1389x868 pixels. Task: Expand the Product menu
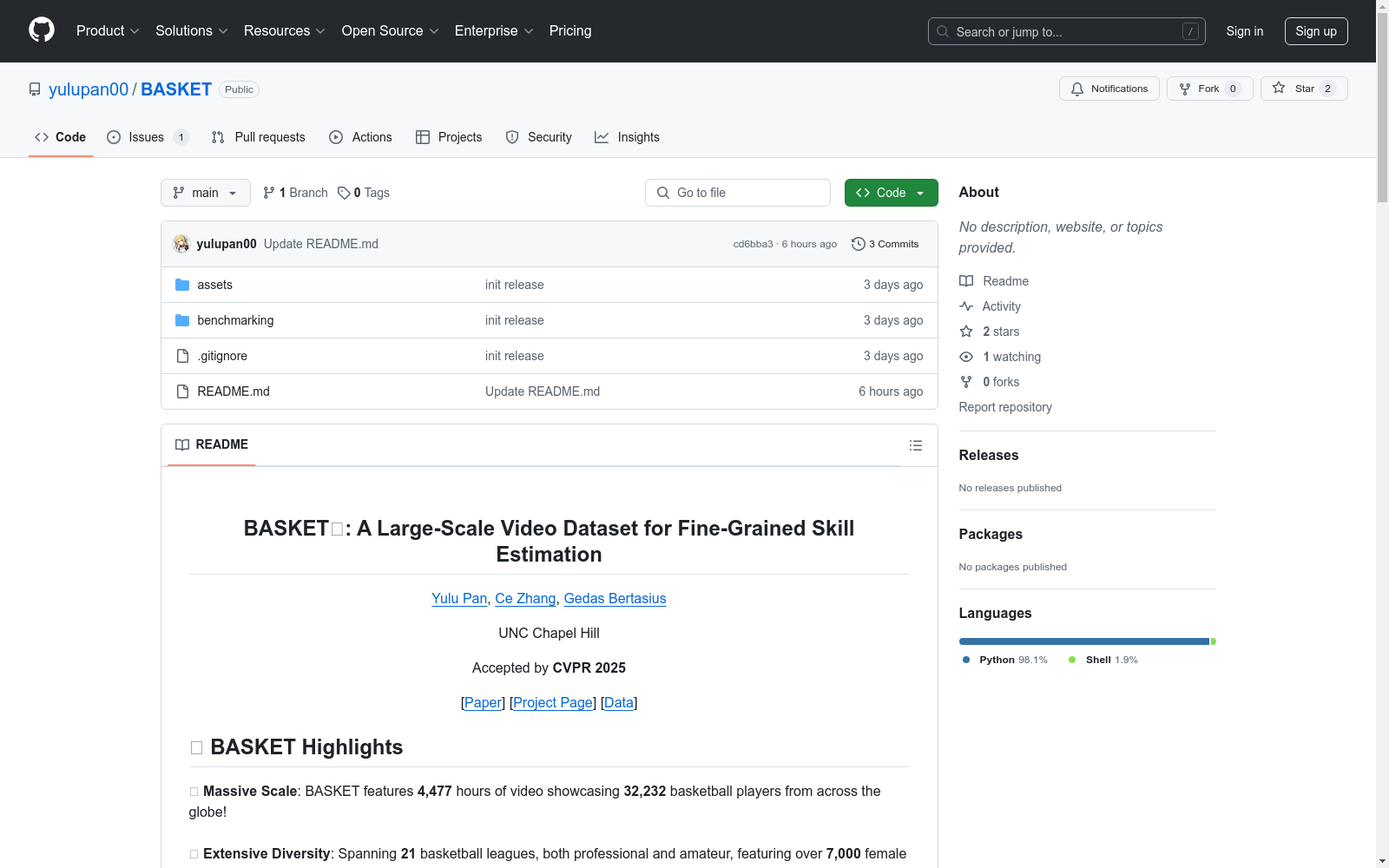pos(108,31)
